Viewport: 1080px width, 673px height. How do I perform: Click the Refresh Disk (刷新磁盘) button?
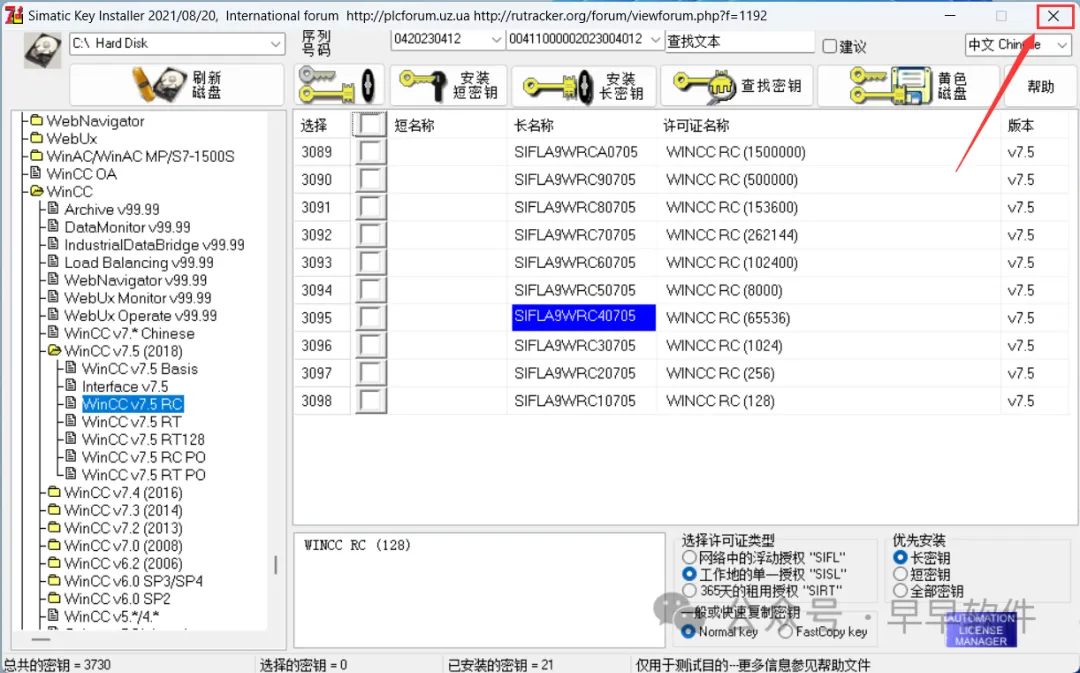(x=177, y=85)
